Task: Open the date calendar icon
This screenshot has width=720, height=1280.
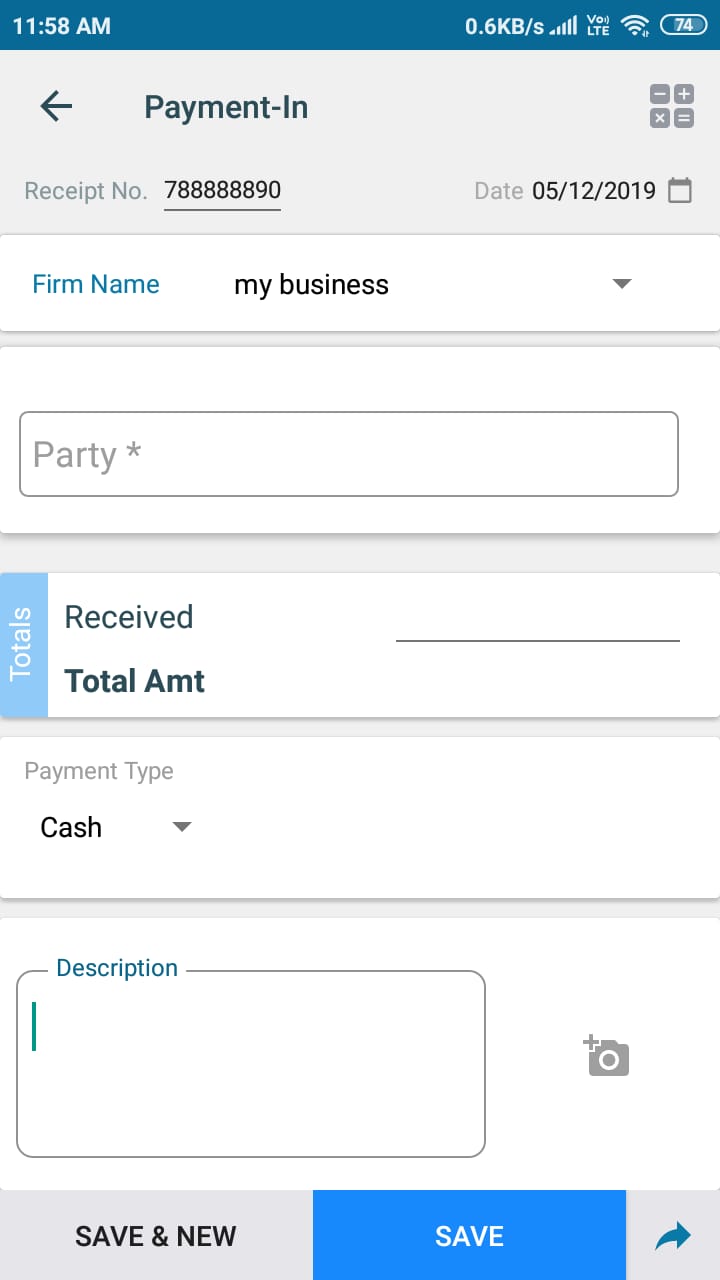Action: [x=680, y=190]
